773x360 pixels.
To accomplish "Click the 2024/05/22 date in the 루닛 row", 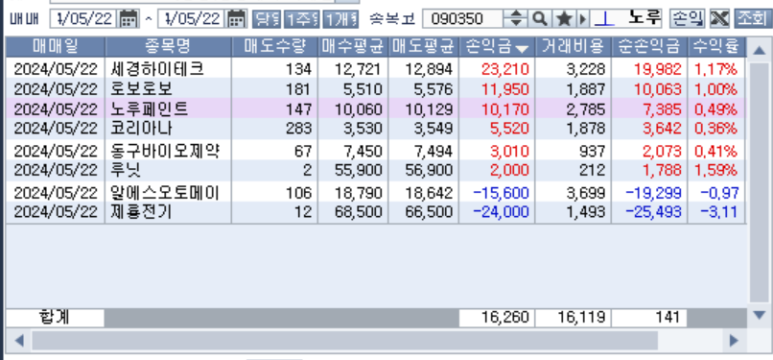I will tap(56, 171).
